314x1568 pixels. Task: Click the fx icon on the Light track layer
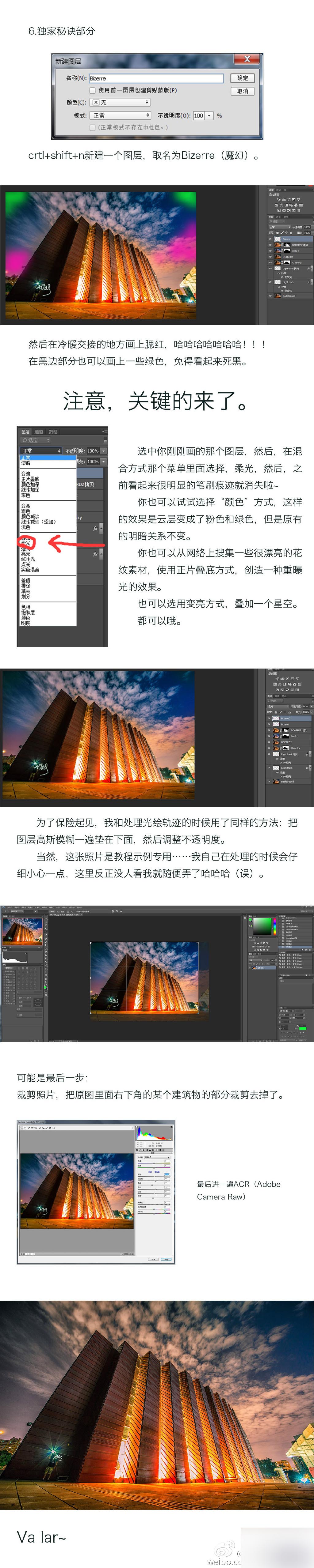308,282
